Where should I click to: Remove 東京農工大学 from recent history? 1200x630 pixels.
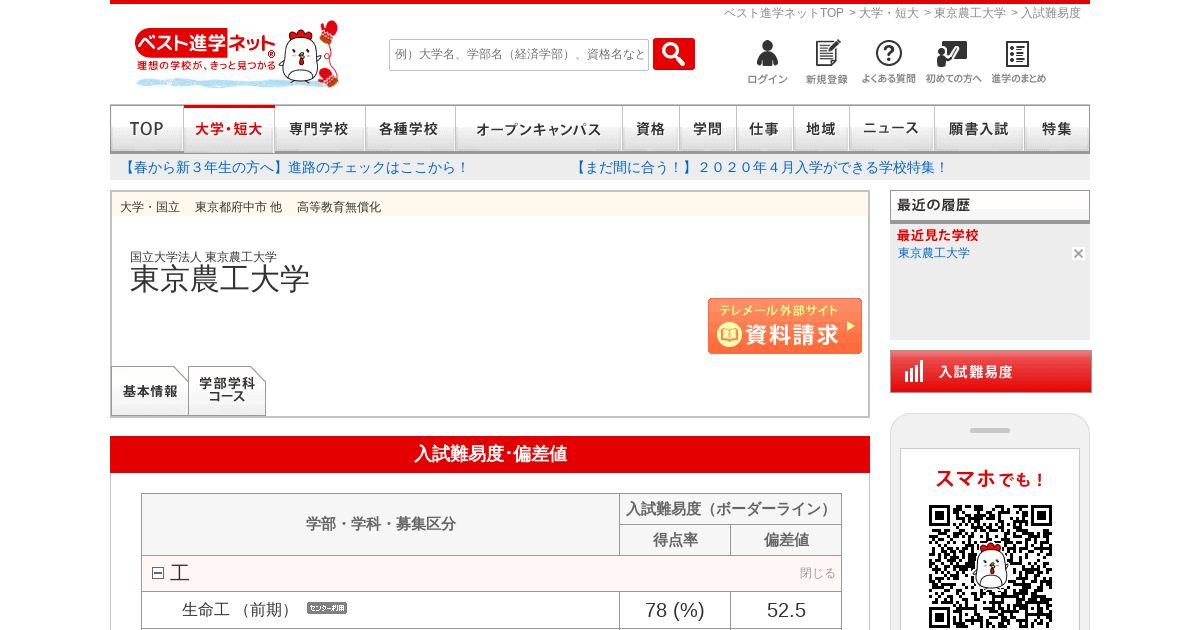pyautogui.click(x=1078, y=254)
